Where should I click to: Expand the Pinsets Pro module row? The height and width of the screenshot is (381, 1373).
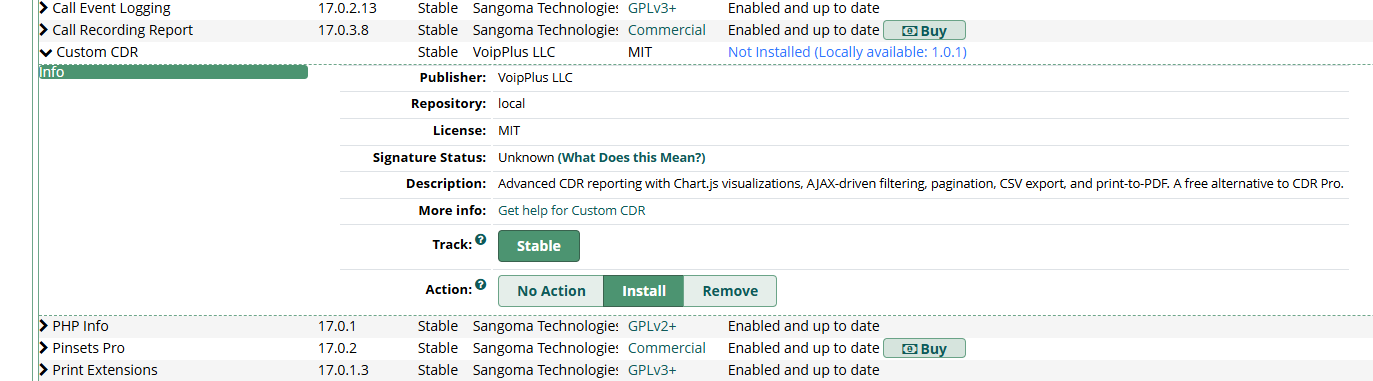point(44,348)
